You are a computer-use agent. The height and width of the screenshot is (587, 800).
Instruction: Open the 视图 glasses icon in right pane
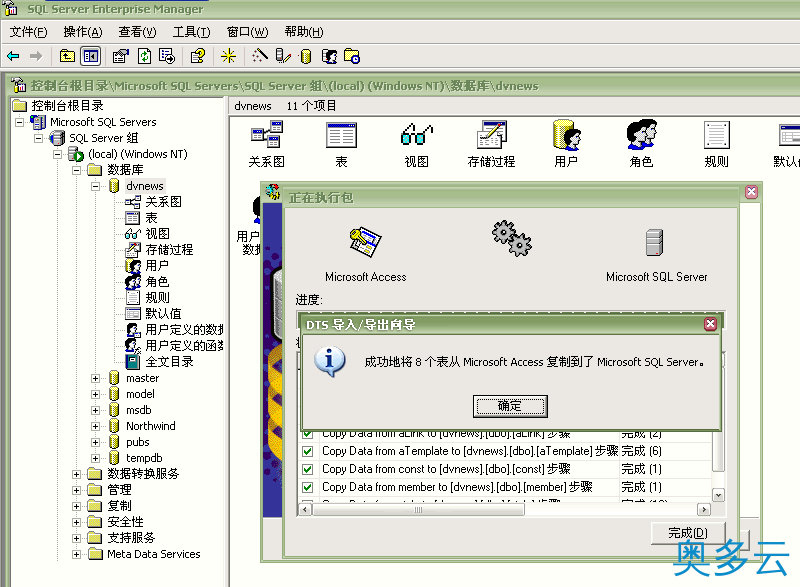pyautogui.click(x=416, y=135)
